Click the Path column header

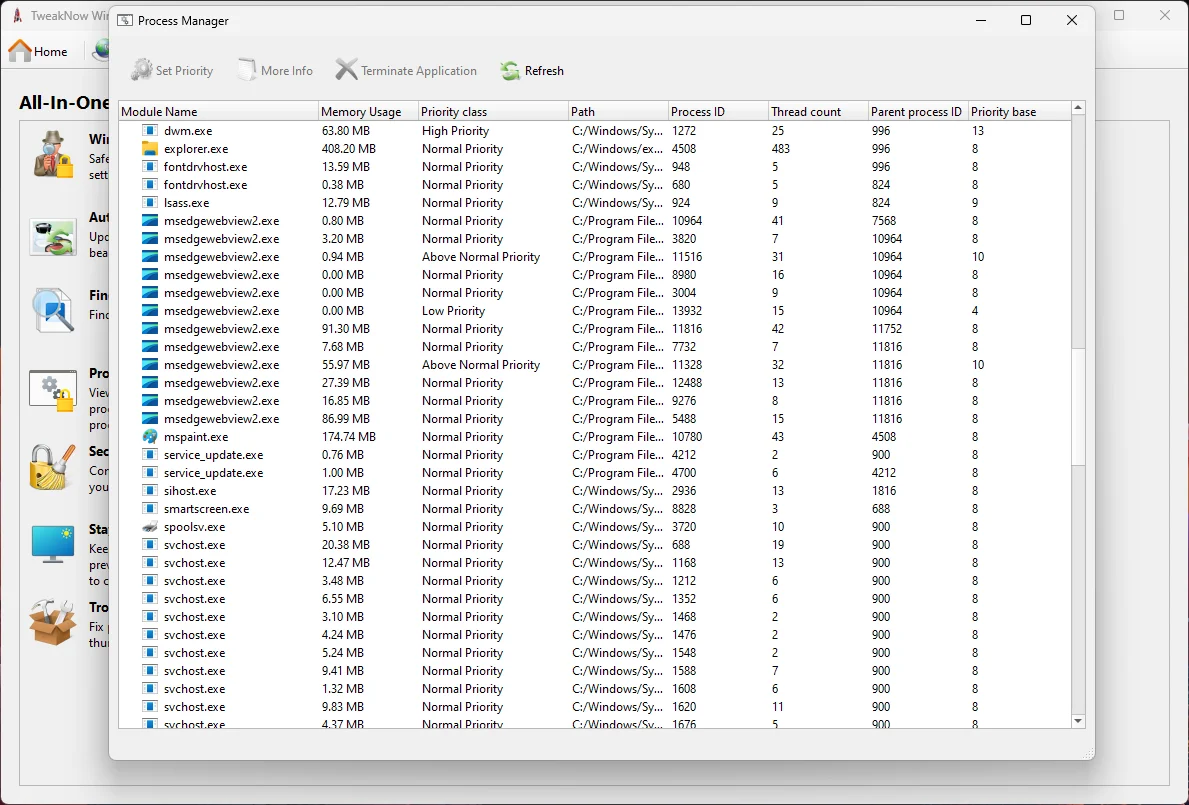tap(583, 112)
